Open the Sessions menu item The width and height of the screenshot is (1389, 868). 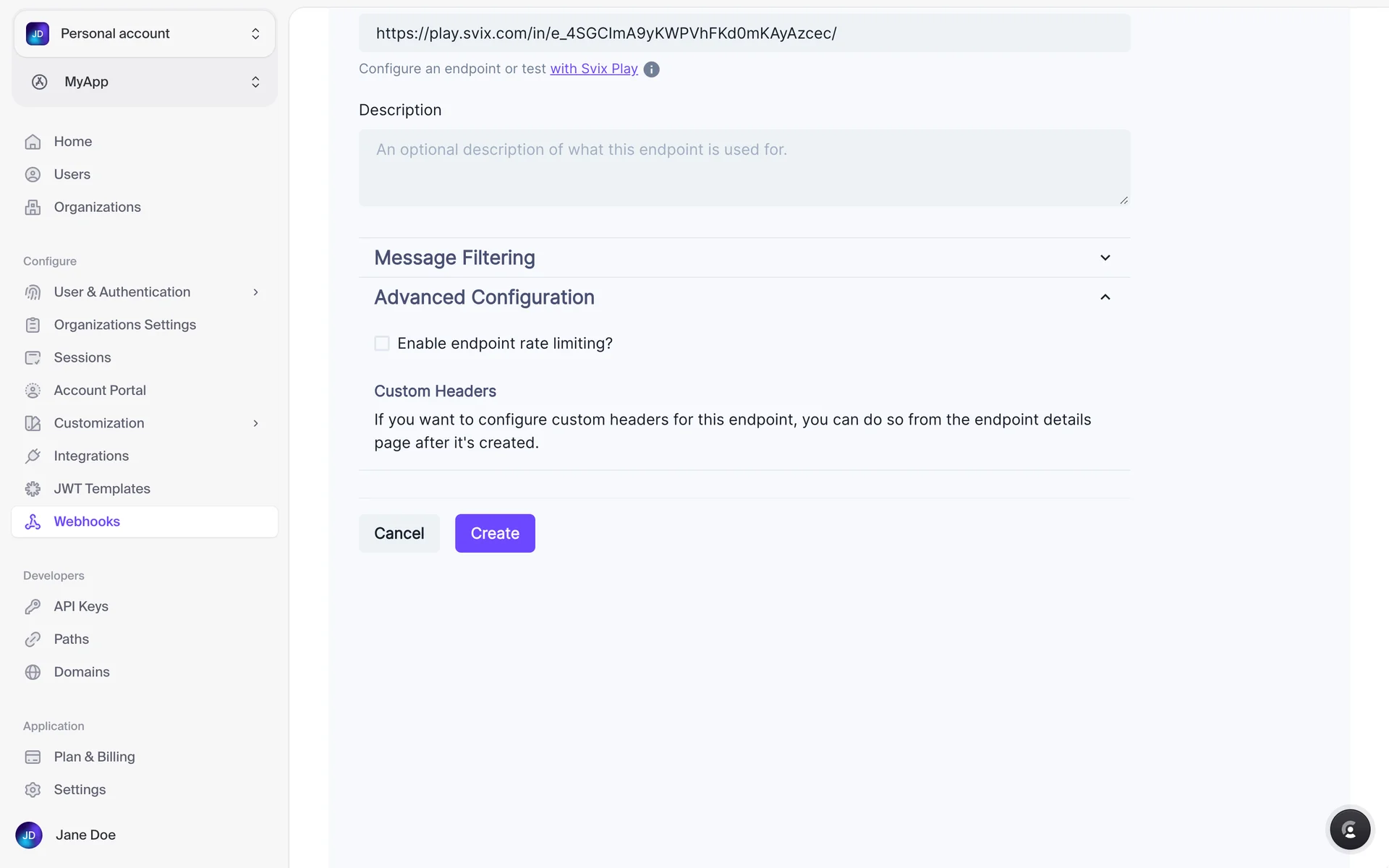point(82,357)
